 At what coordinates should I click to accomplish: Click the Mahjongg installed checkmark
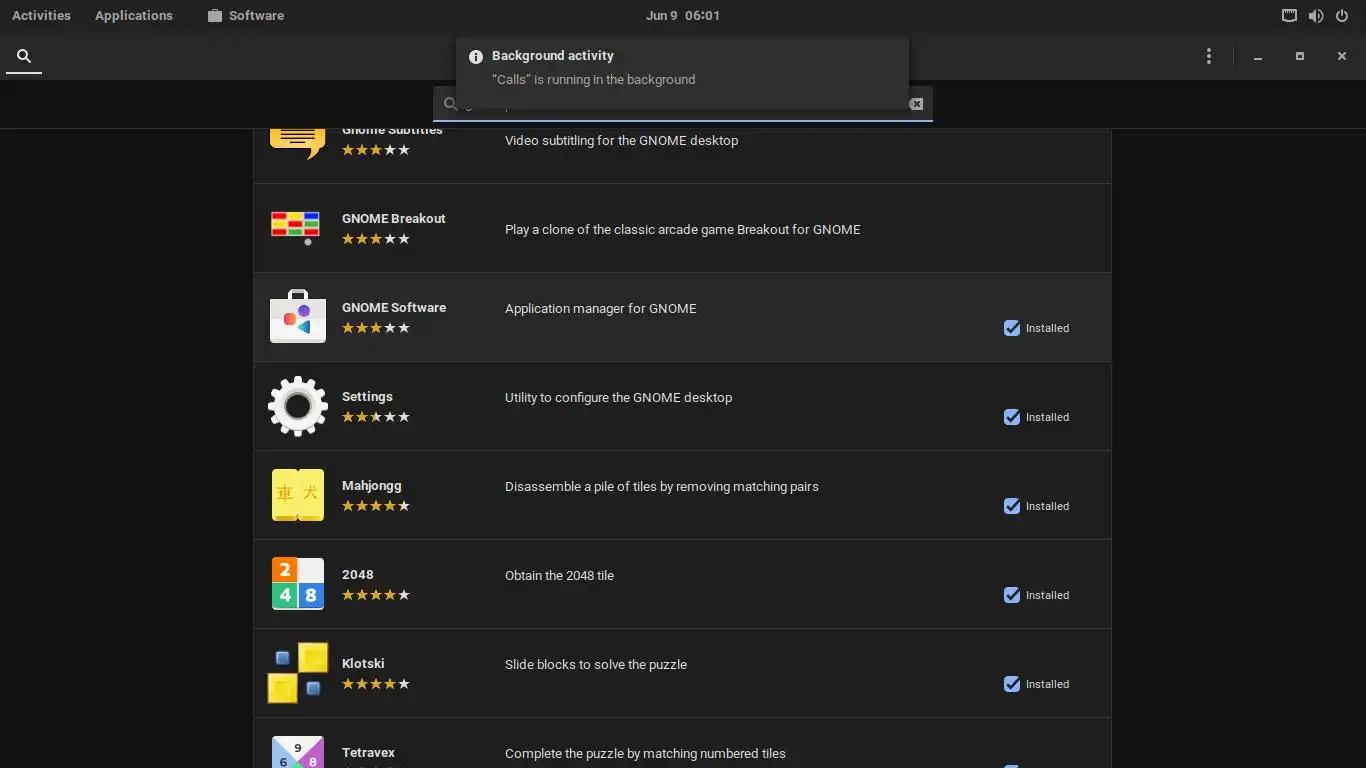(1012, 506)
